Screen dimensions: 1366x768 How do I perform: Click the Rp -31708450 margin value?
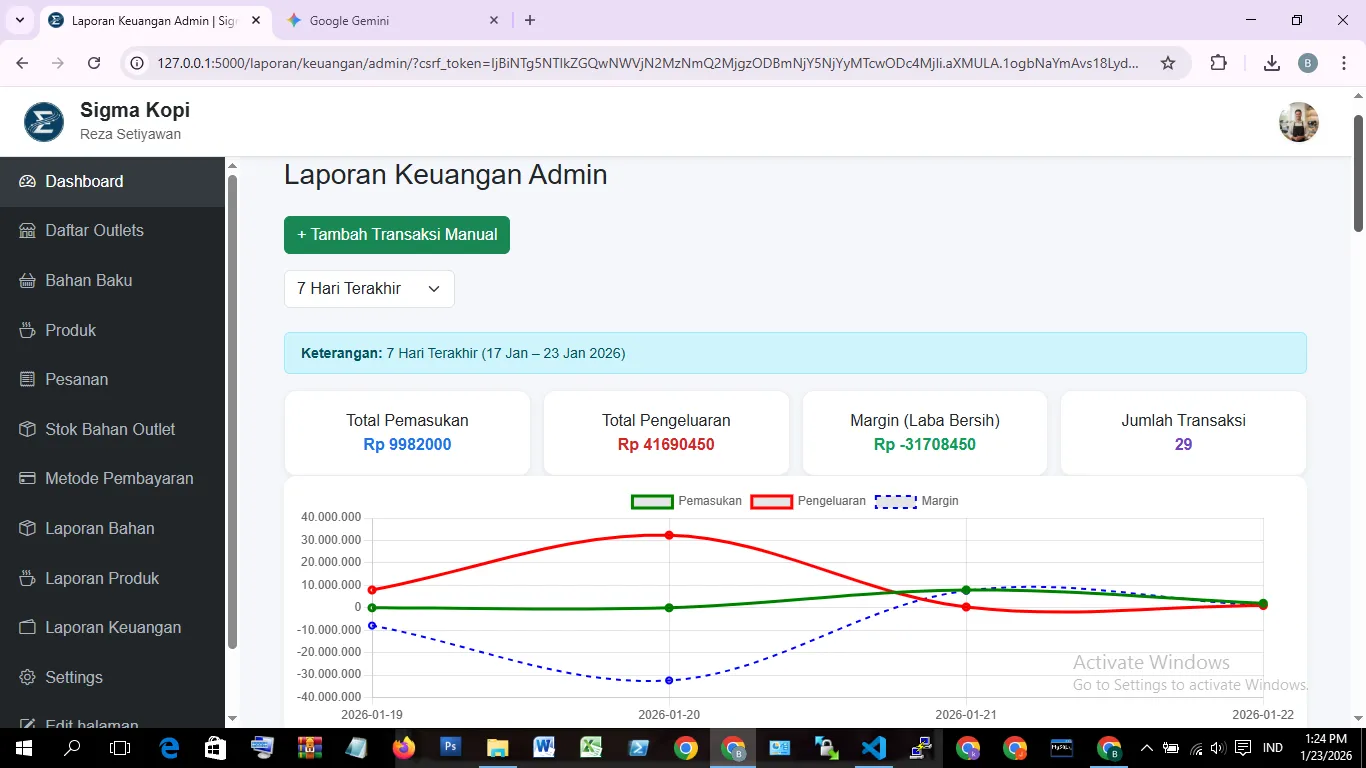(925, 444)
